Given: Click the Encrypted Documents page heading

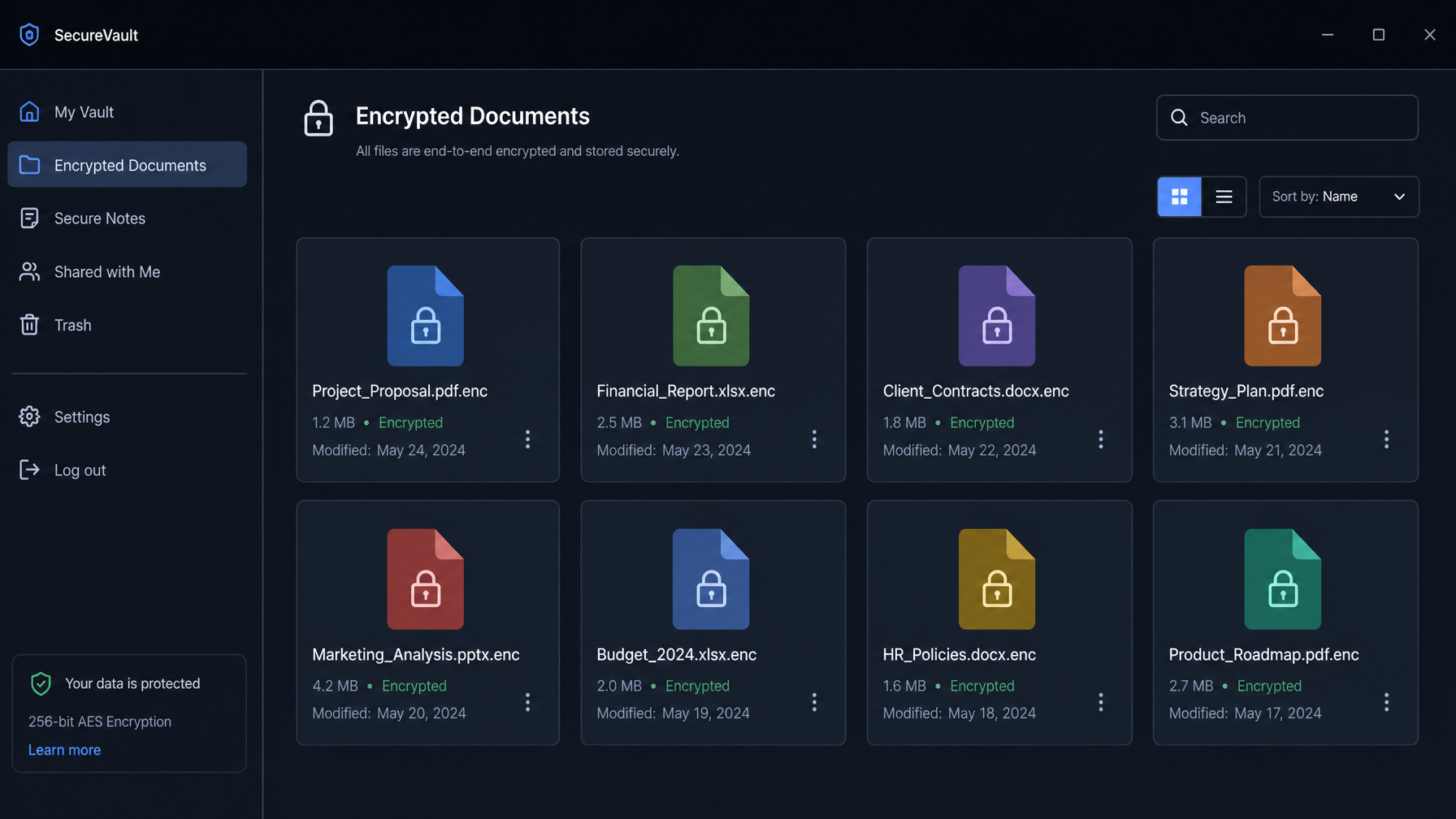Looking at the screenshot, I should (x=473, y=116).
